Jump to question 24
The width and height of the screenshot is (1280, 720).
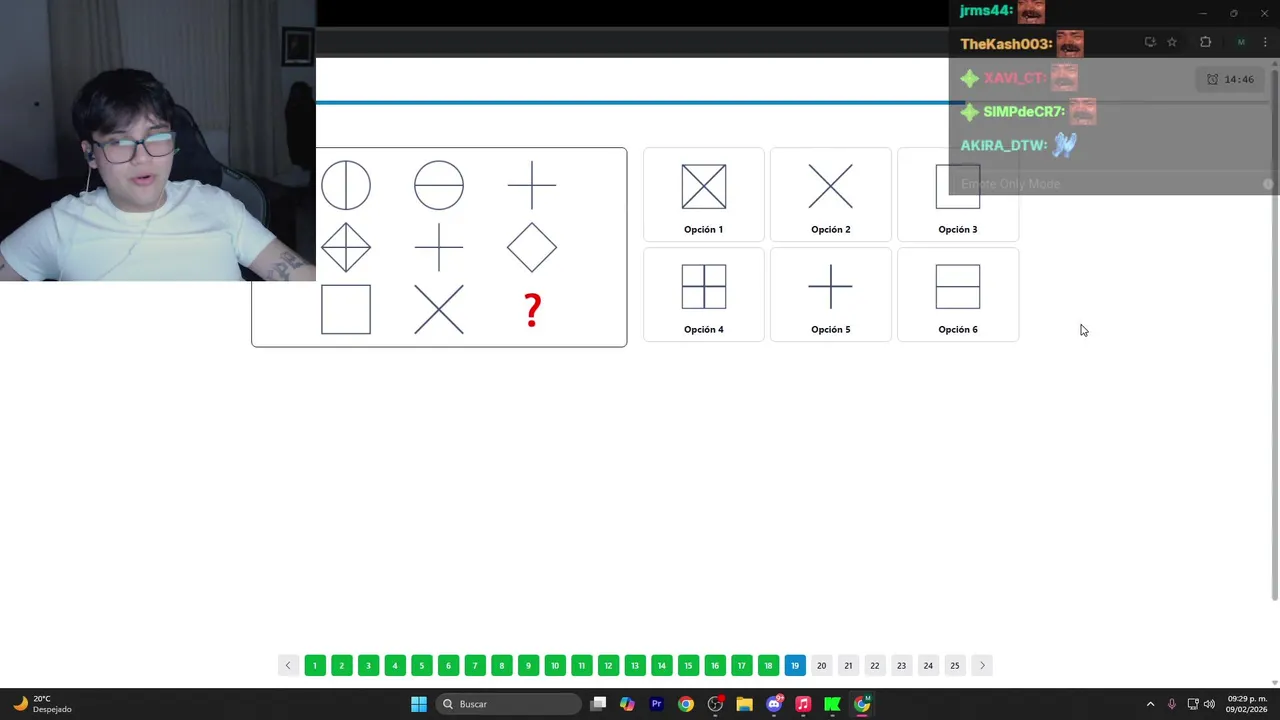click(928, 665)
